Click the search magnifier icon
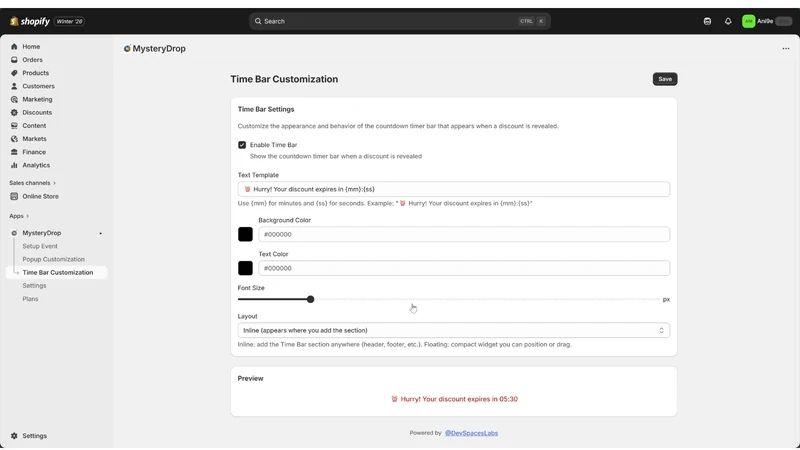This screenshot has height=450, width=800. tap(258, 21)
